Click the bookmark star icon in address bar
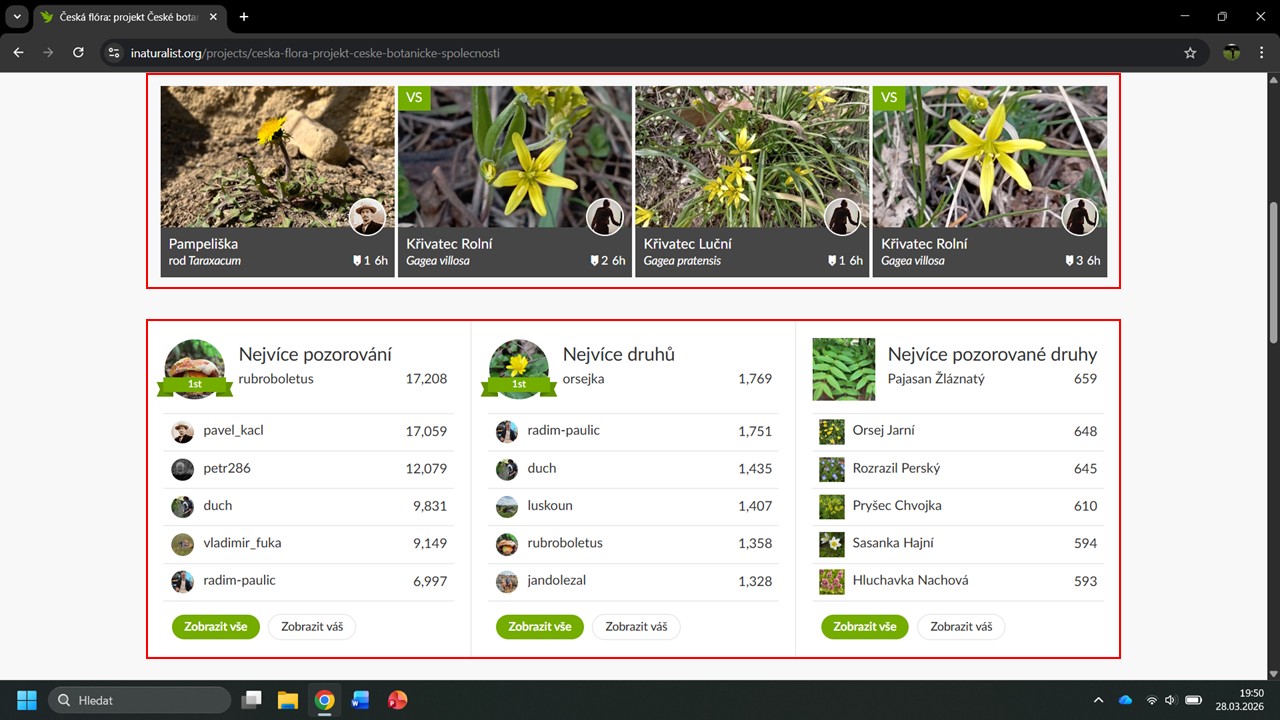The width and height of the screenshot is (1280, 720). (1190, 53)
